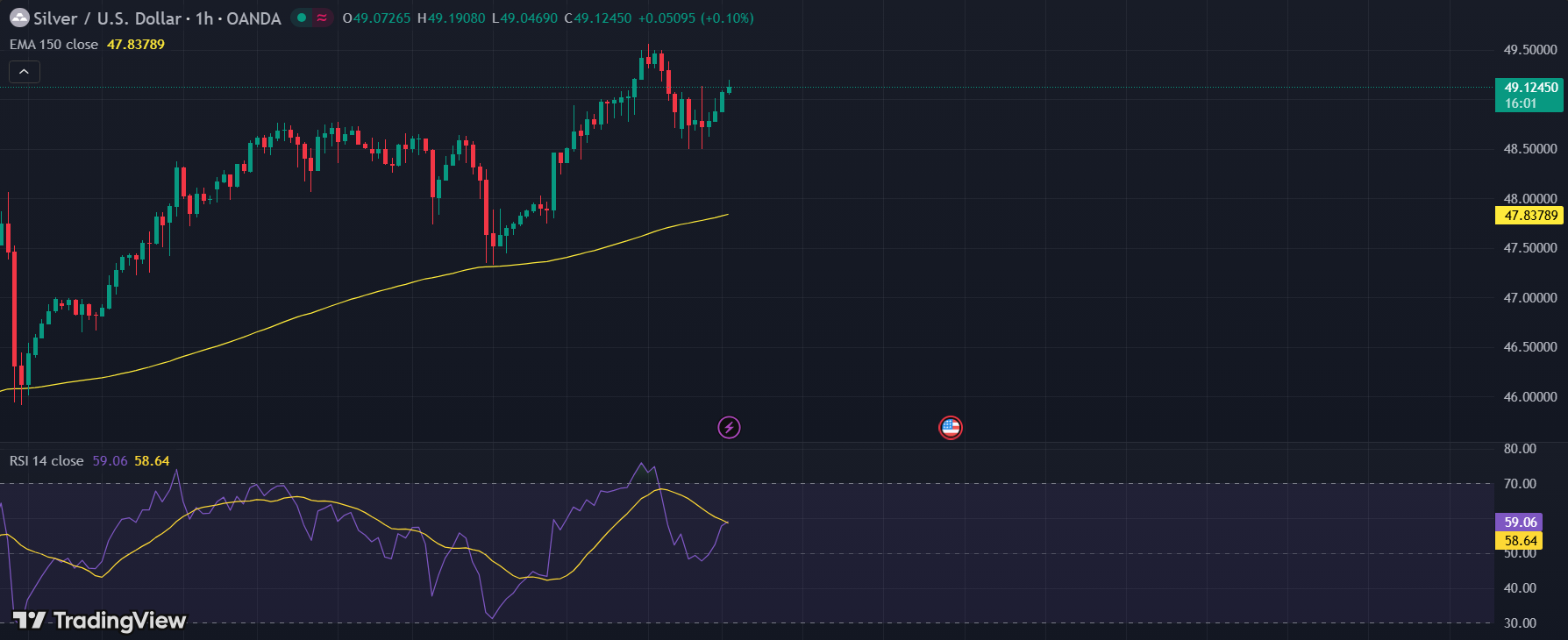Click the Silver symbol logo icon

click(x=19, y=18)
